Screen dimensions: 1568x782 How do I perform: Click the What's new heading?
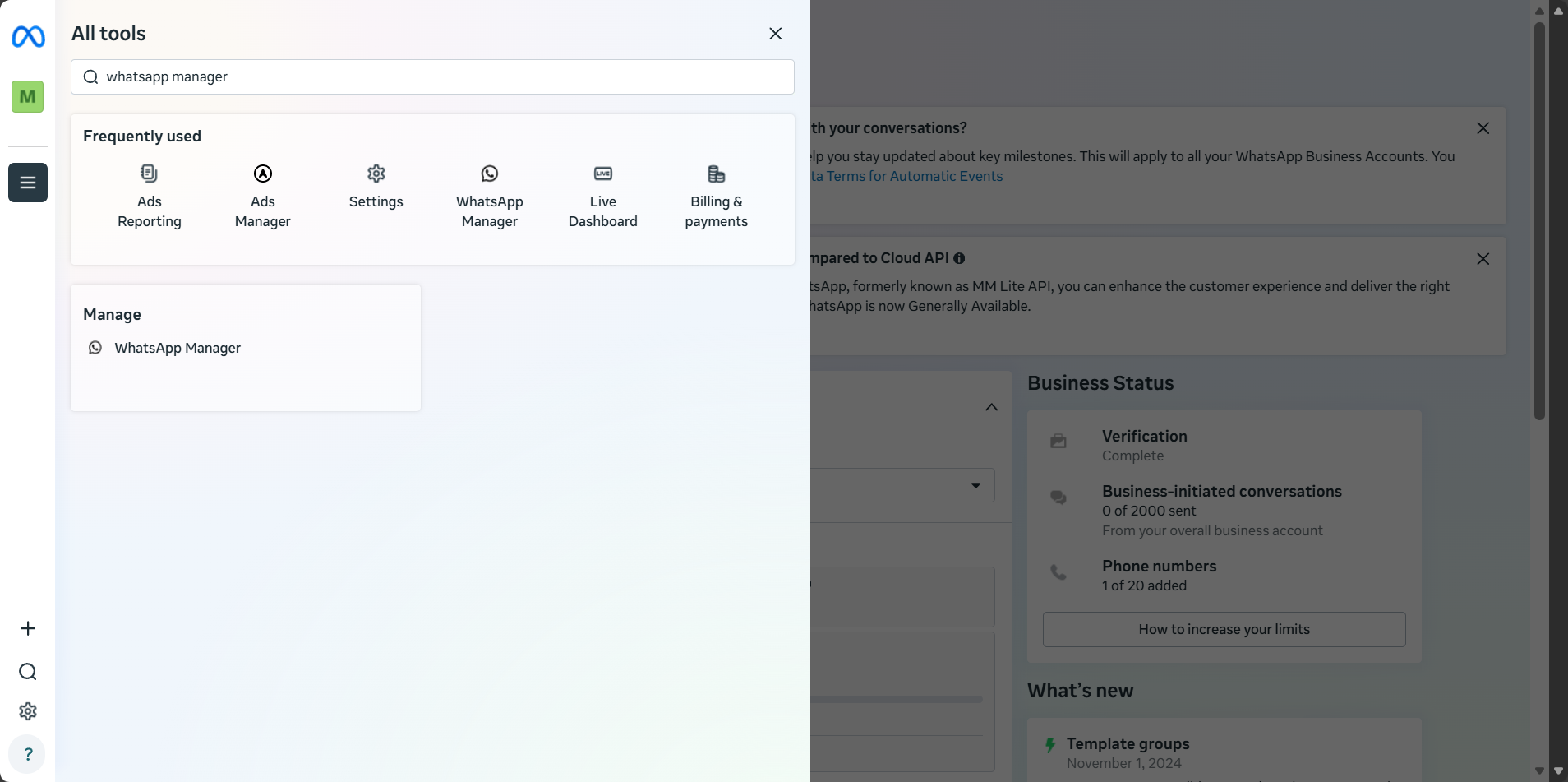click(x=1081, y=692)
